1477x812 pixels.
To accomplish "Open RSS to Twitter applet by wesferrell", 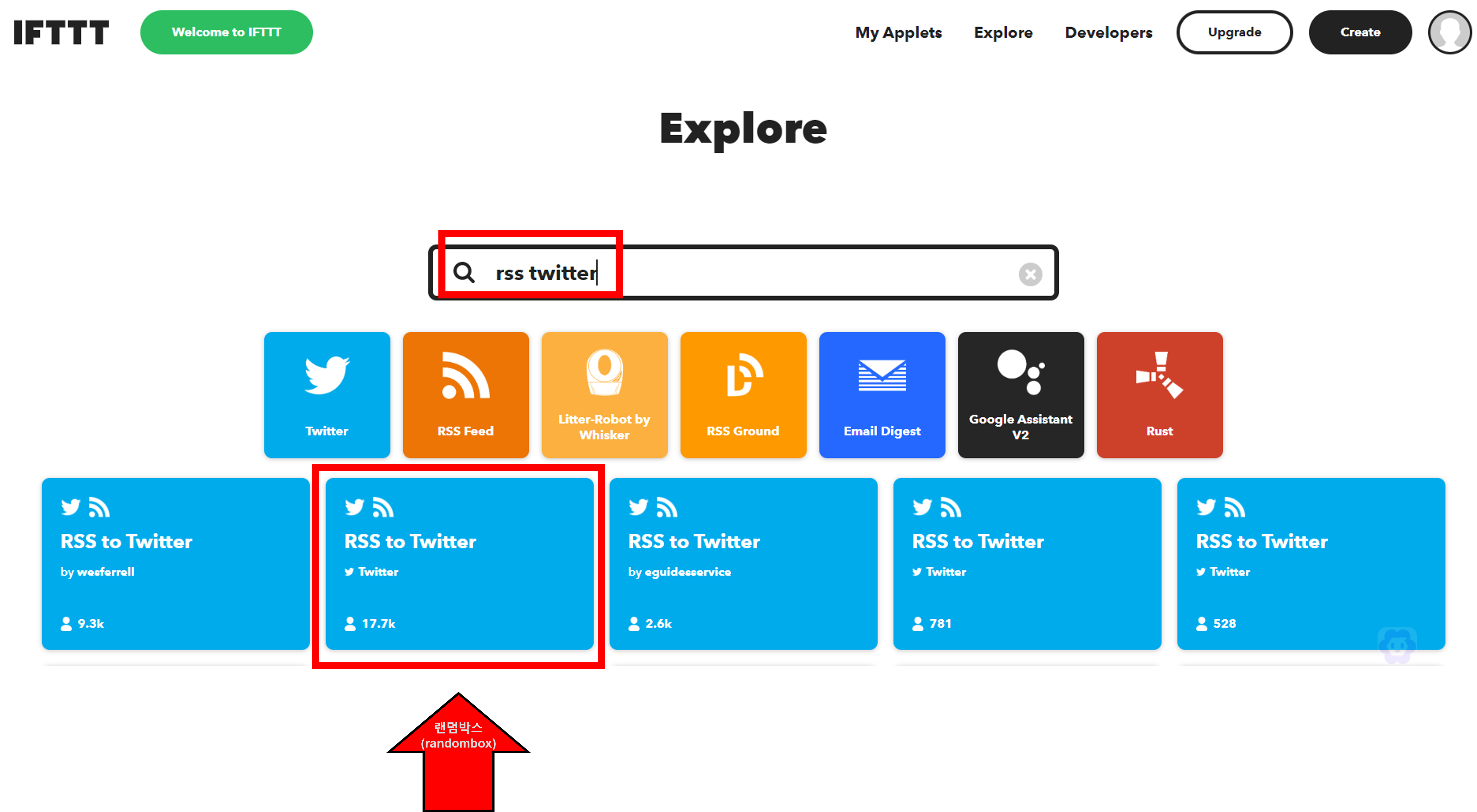I will pos(176,563).
